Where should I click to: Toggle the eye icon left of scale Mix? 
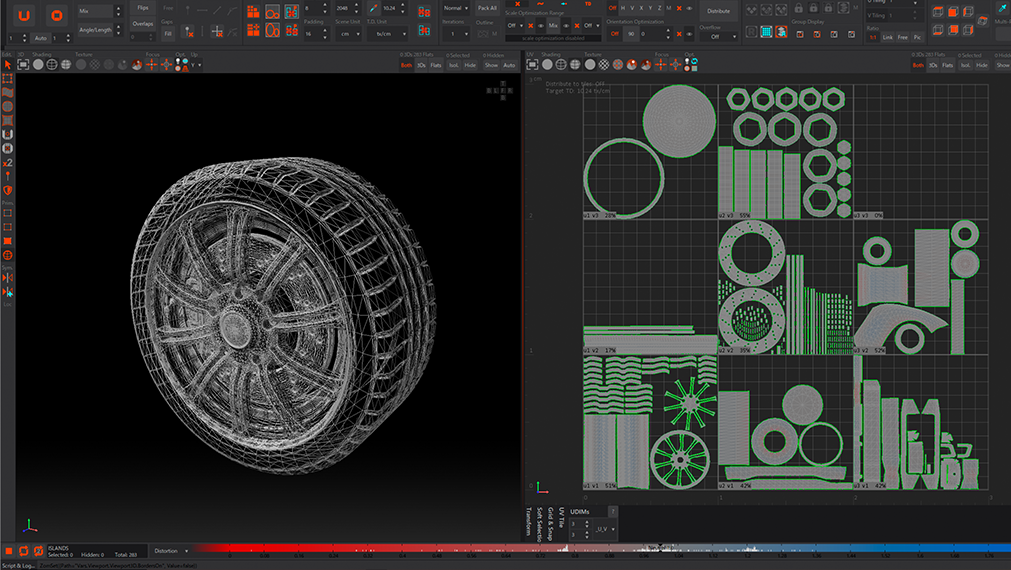click(541, 26)
